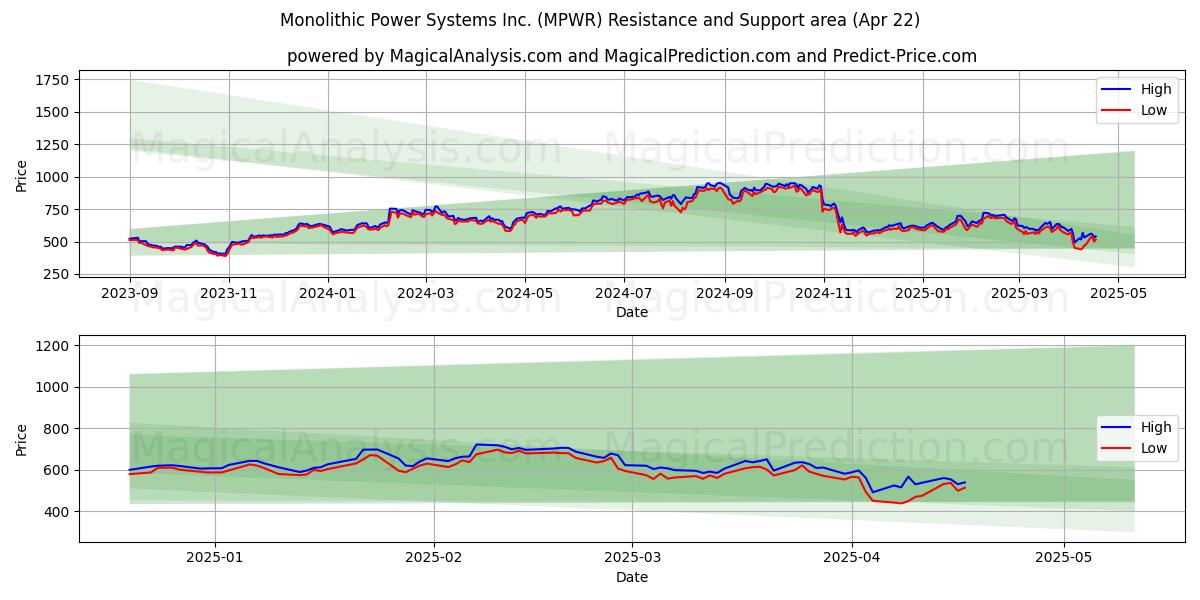This screenshot has width=1200, height=600.
Task: Click the 1500 price tick label
Action: click(52, 113)
